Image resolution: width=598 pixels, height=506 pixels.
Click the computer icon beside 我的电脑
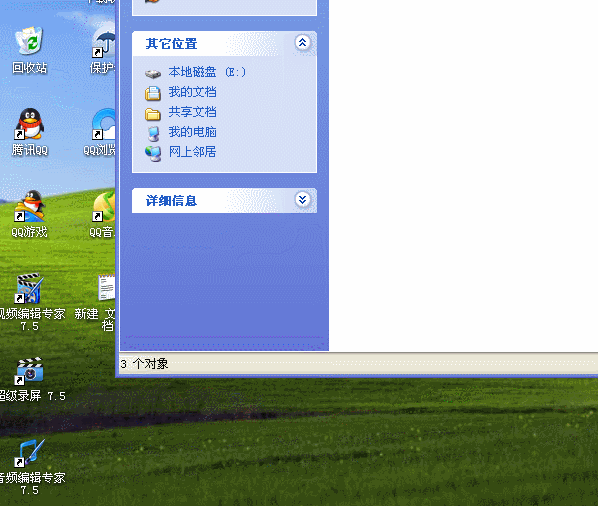[x=153, y=133]
